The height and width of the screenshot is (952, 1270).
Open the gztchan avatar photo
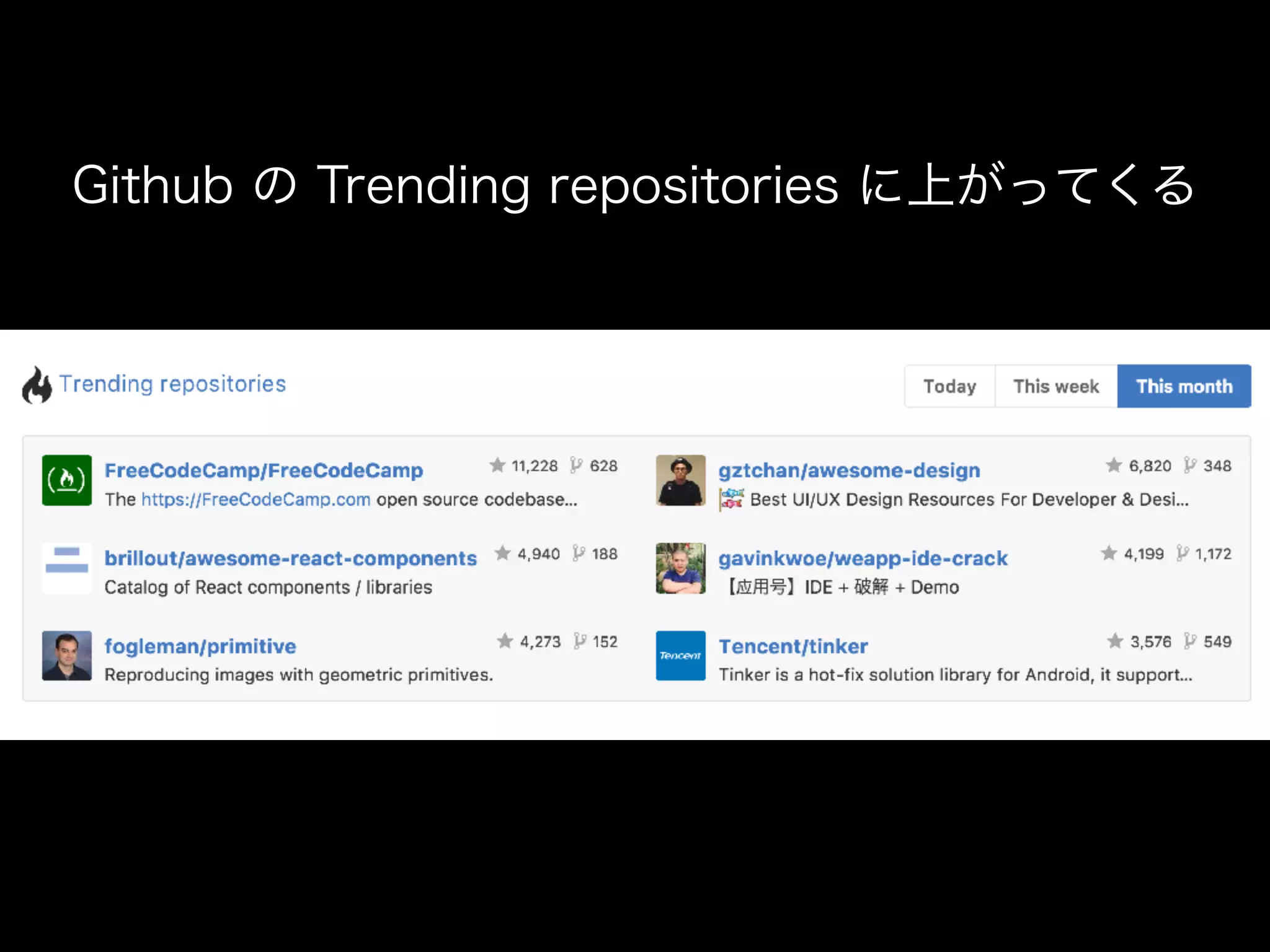[x=681, y=480]
